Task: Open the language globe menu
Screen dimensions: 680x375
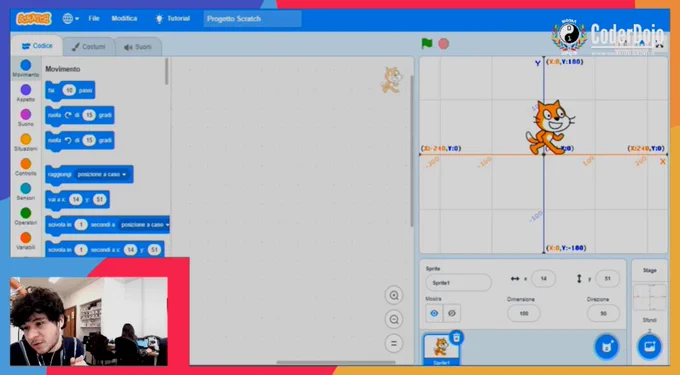Action: (x=70, y=19)
